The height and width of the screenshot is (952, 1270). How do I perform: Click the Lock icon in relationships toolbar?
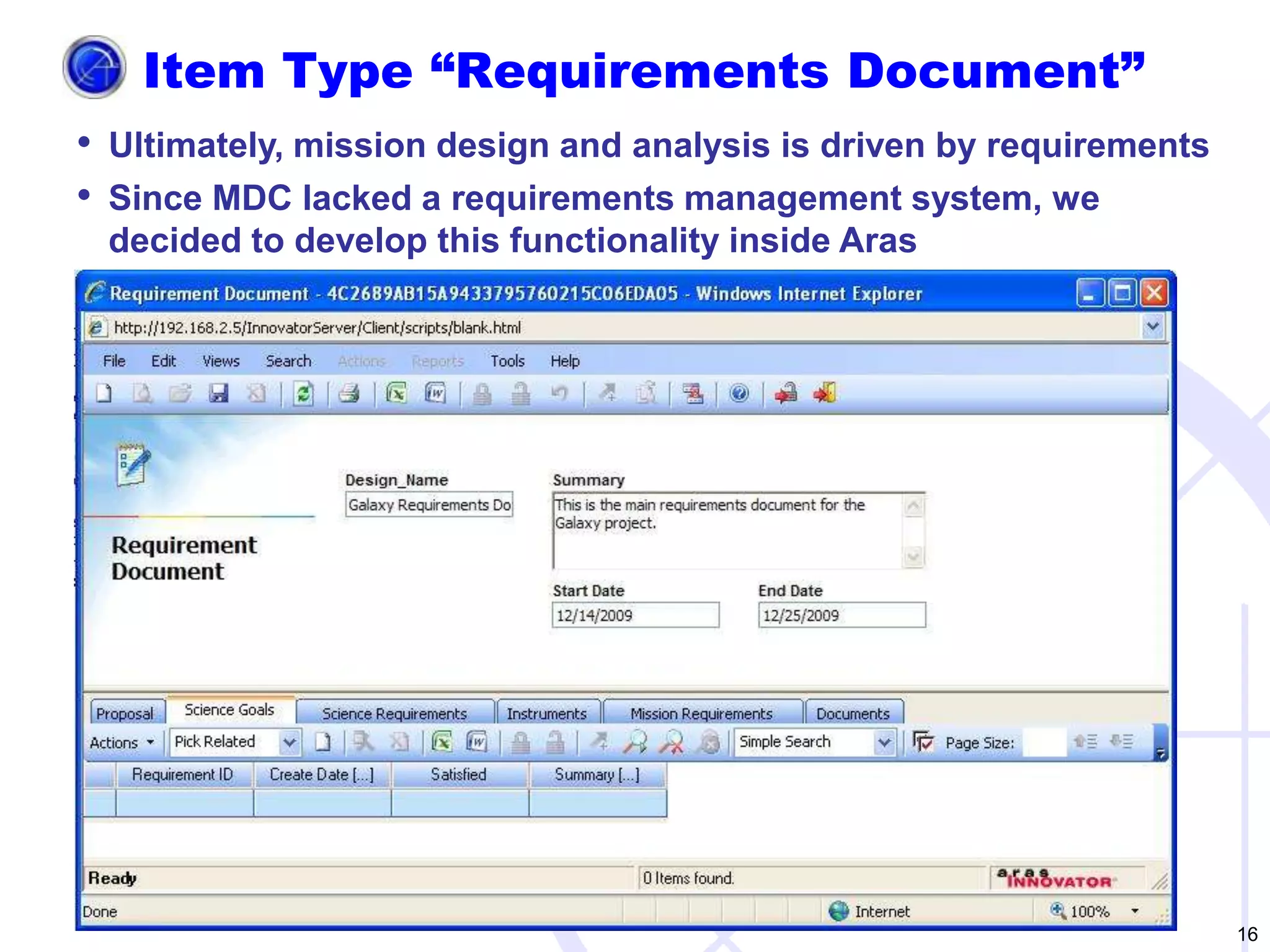pos(521,742)
